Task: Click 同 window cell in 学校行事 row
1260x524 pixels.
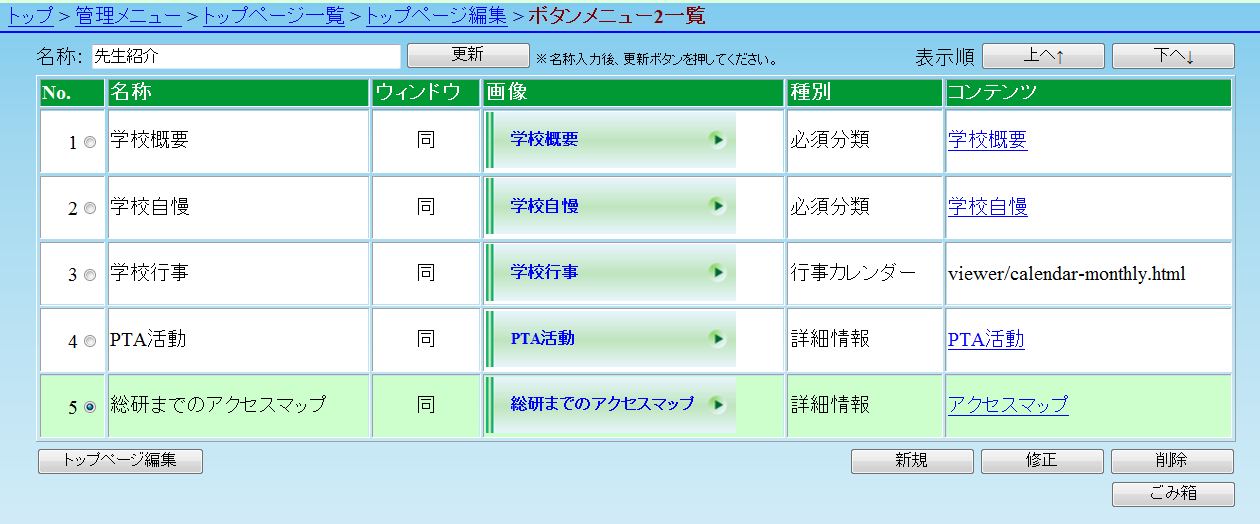Action: [426, 272]
